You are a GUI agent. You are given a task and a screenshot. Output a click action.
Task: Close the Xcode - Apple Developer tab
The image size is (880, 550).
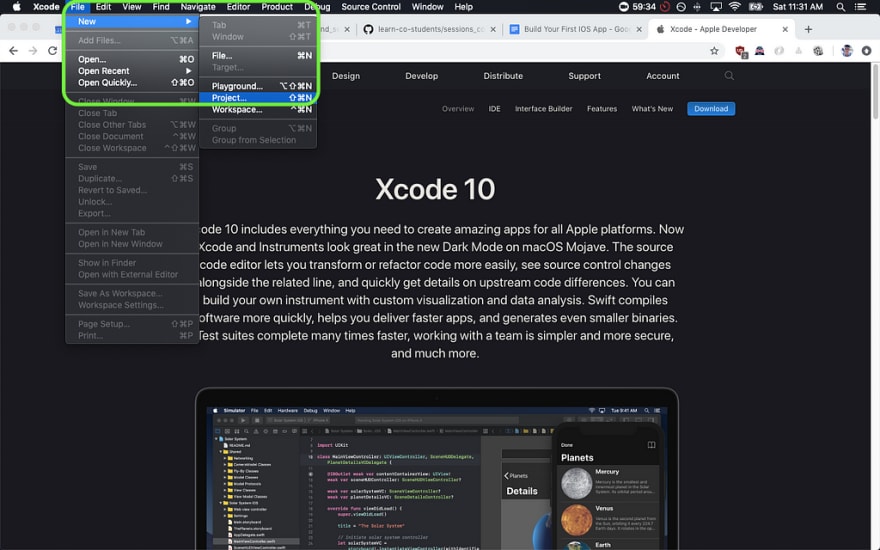(x=785, y=29)
